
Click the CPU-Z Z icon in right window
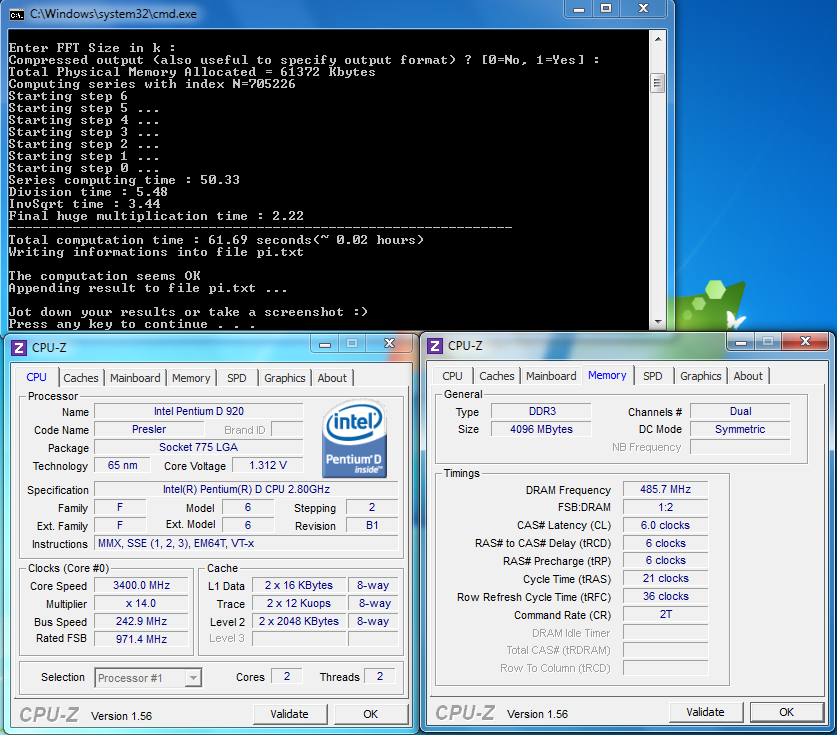tap(435, 346)
